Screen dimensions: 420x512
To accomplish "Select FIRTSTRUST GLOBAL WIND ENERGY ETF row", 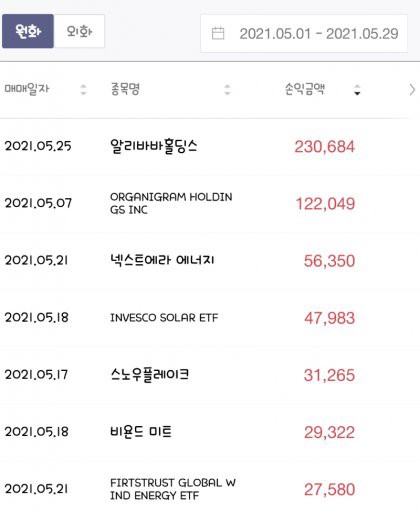I will click(210, 487).
